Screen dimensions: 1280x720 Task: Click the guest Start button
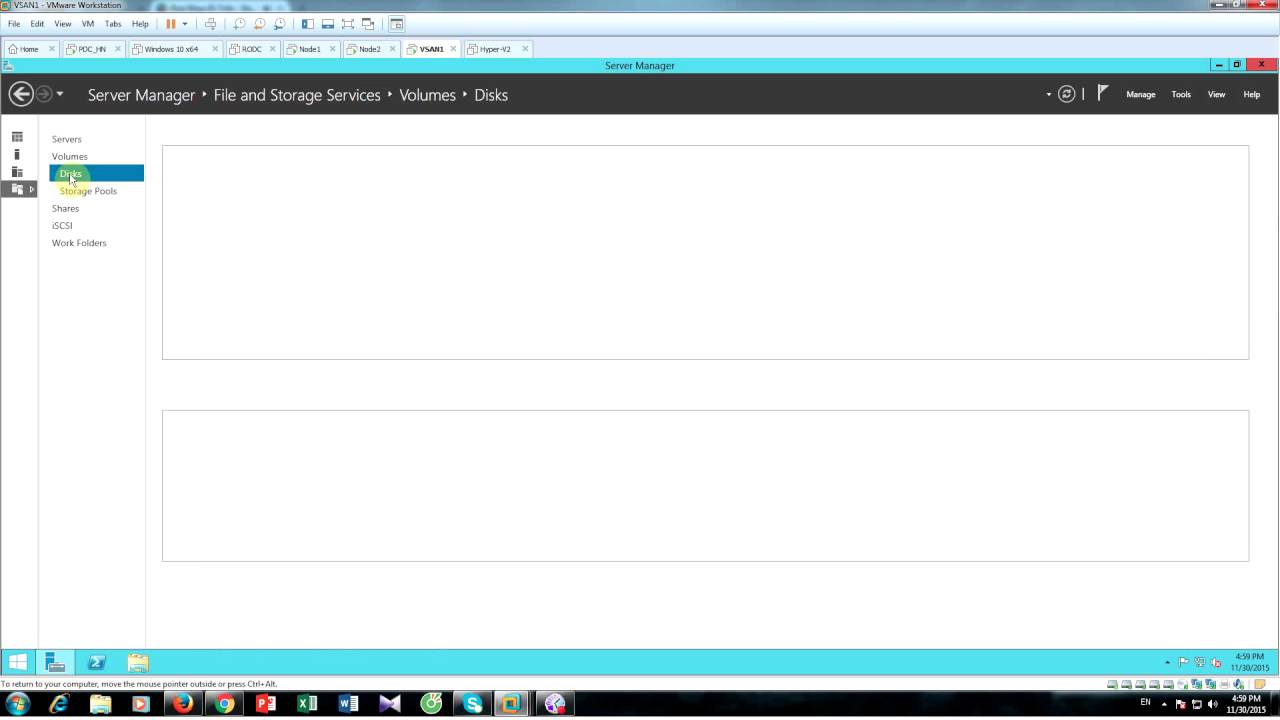tap(18, 662)
